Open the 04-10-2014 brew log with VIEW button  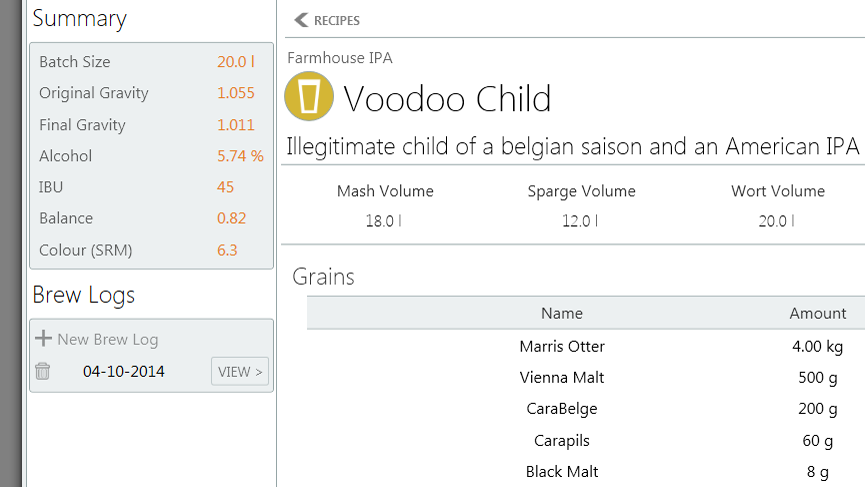pyautogui.click(x=240, y=371)
